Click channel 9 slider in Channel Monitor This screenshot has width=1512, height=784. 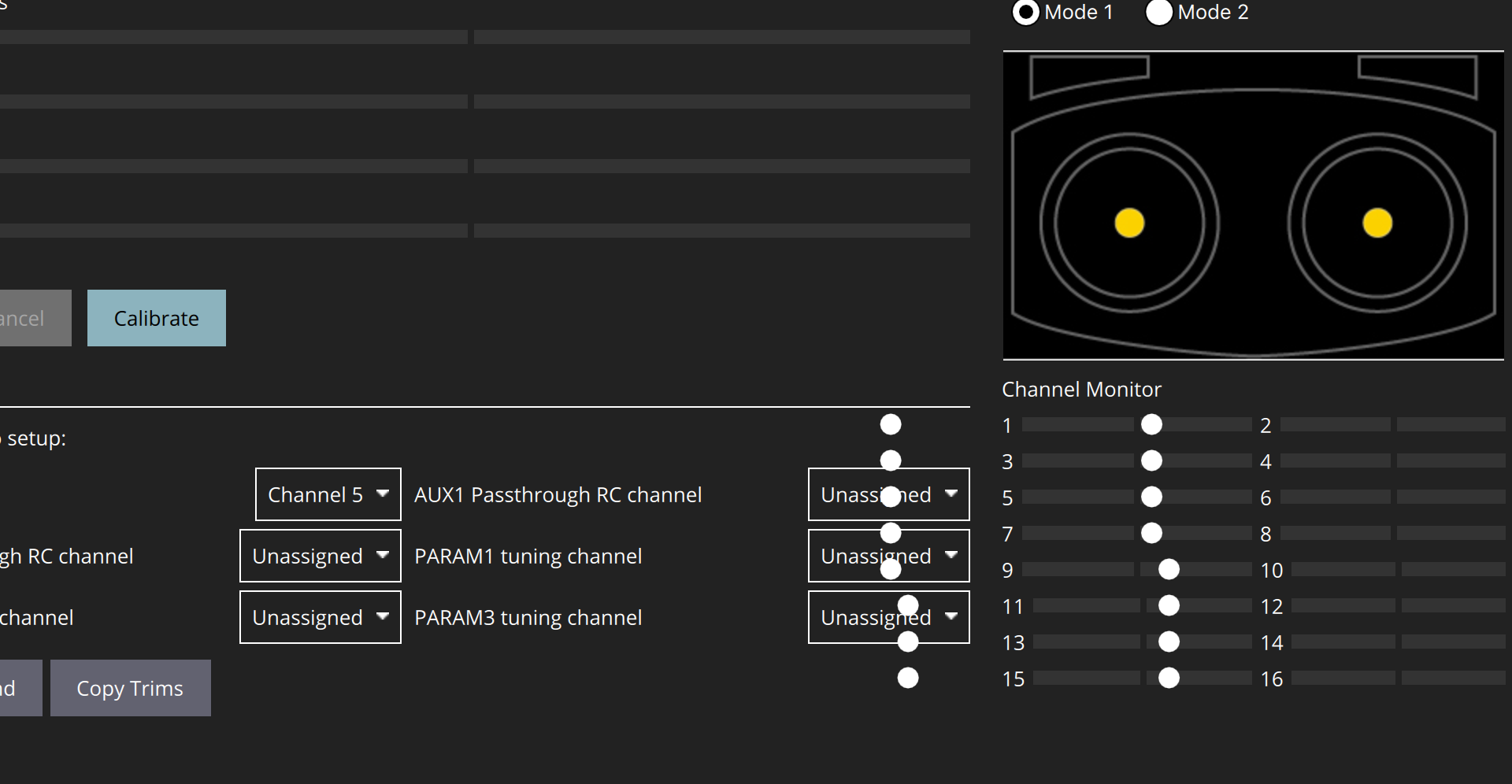(x=1168, y=569)
